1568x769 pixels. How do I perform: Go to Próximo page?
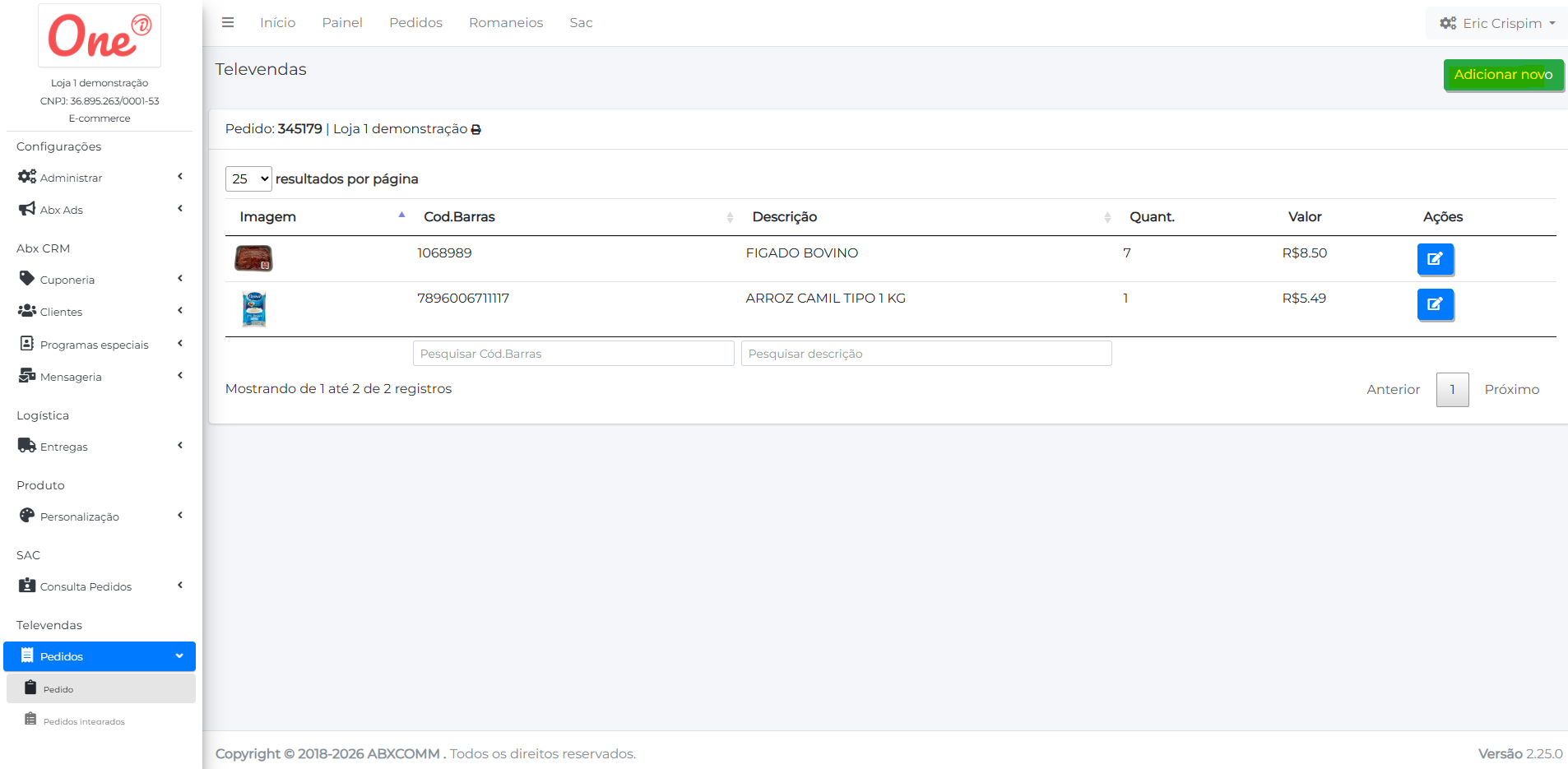click(1511, 390)
